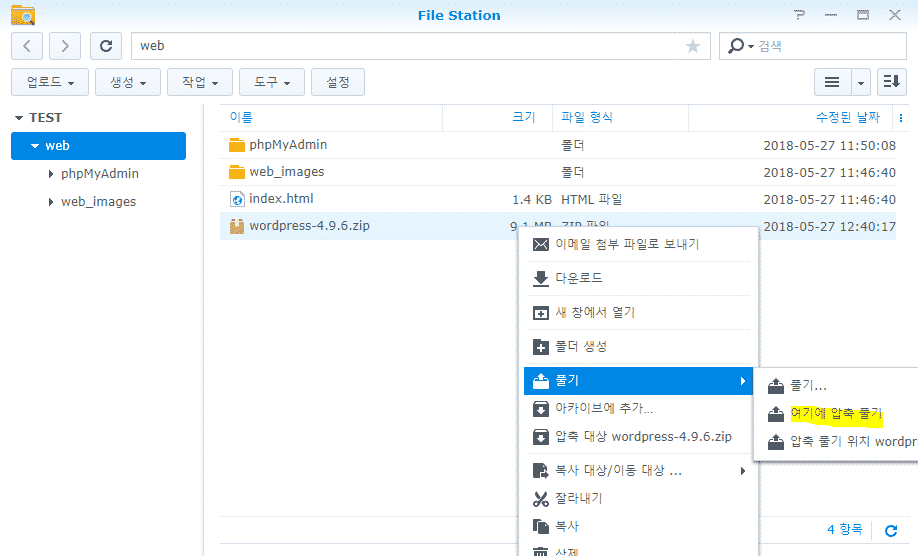Collapse the web folder tree arrow
The height and width of the screenshot is (556, 918).
35,146
